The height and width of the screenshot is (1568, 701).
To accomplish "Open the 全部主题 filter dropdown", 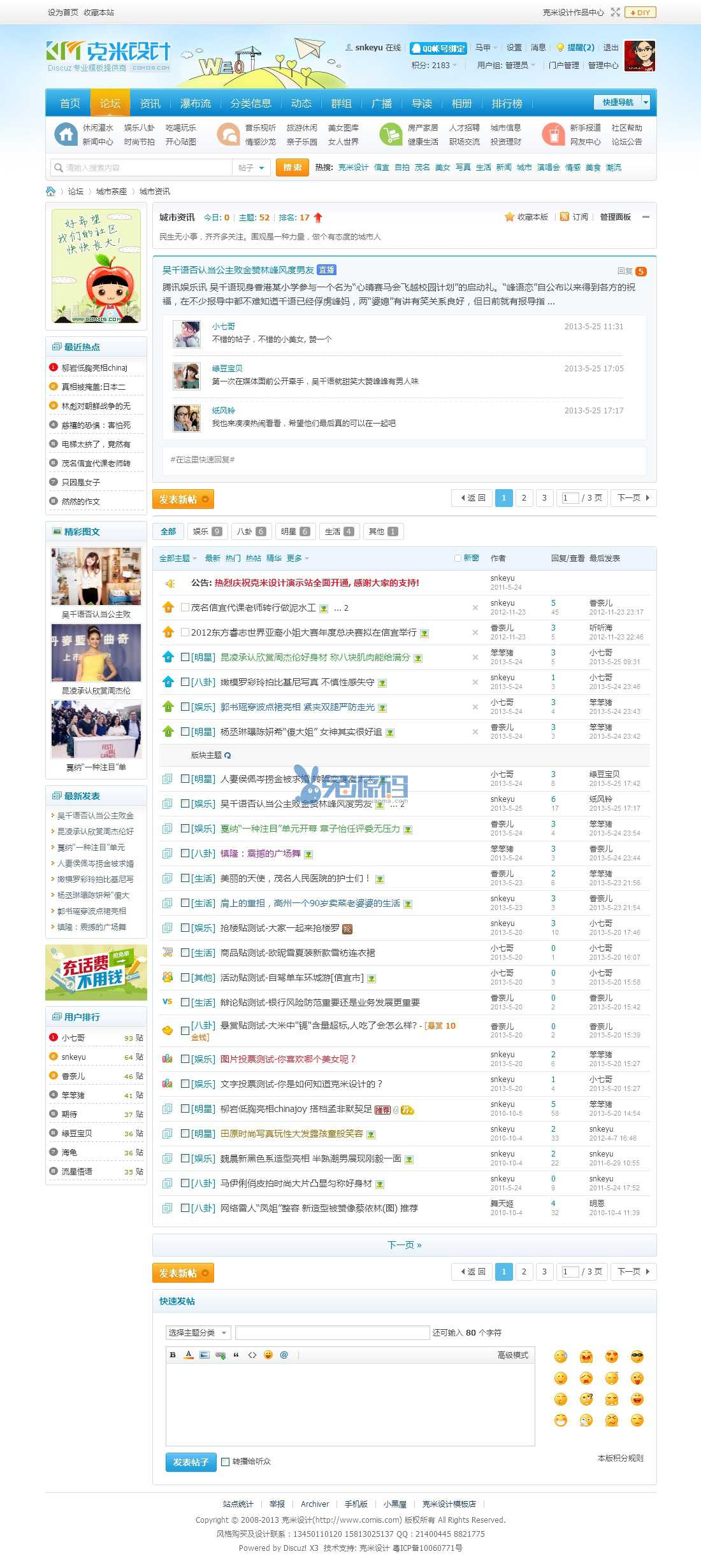I will 178,559.
